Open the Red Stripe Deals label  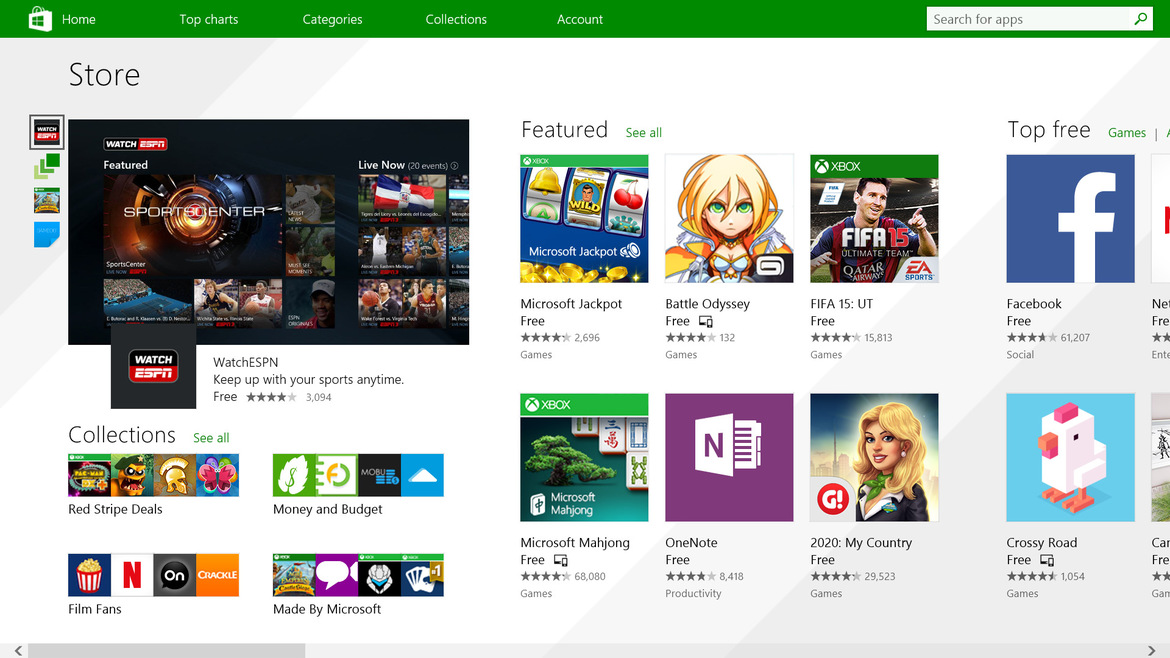(115, 510)
